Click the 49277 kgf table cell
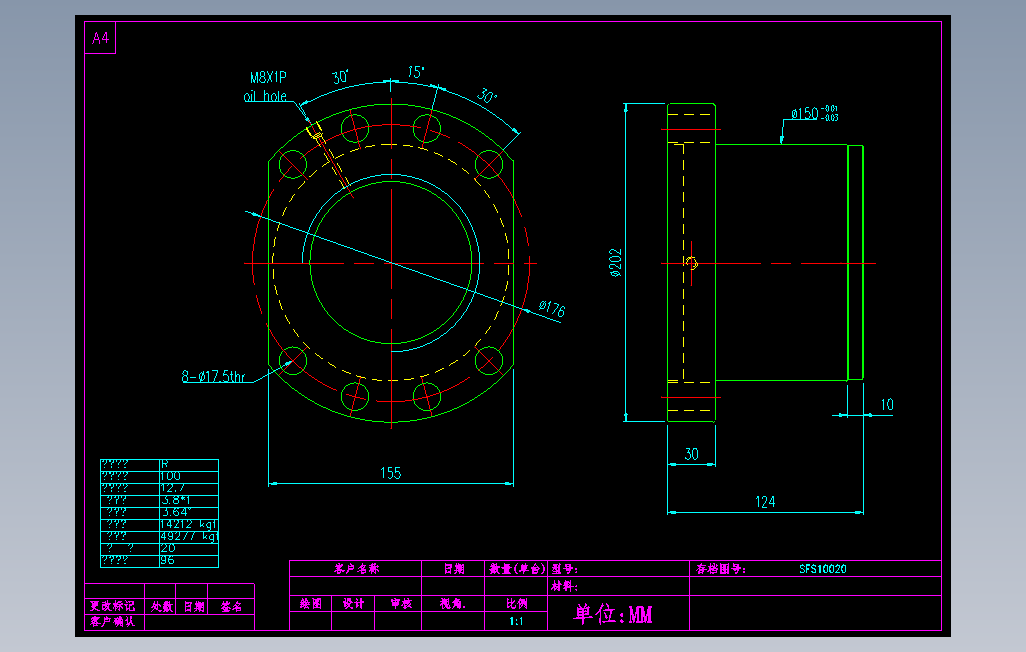The image size is (1026, 652). click(x=188, y=536)
